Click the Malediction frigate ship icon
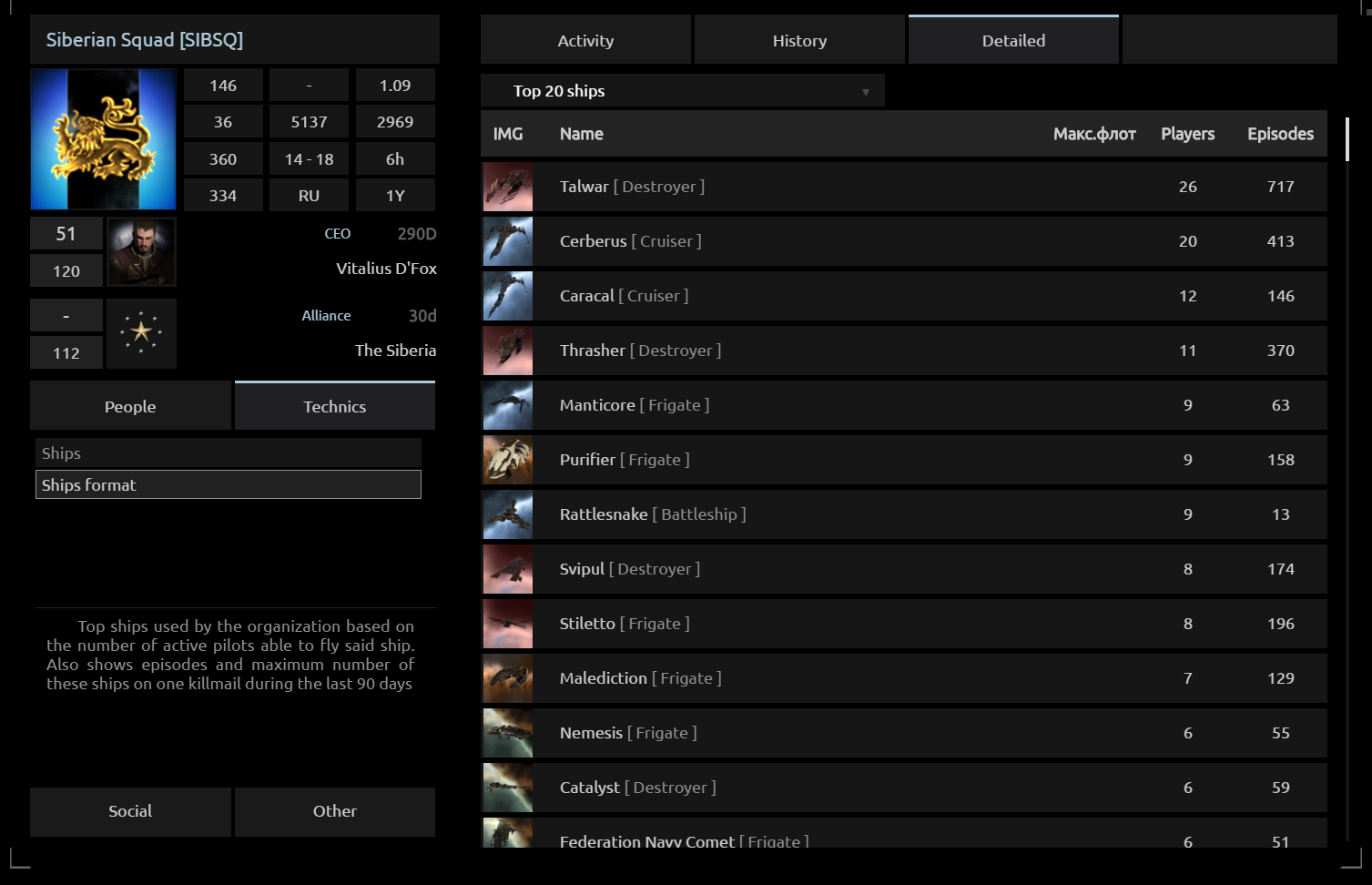 (508, 678)
